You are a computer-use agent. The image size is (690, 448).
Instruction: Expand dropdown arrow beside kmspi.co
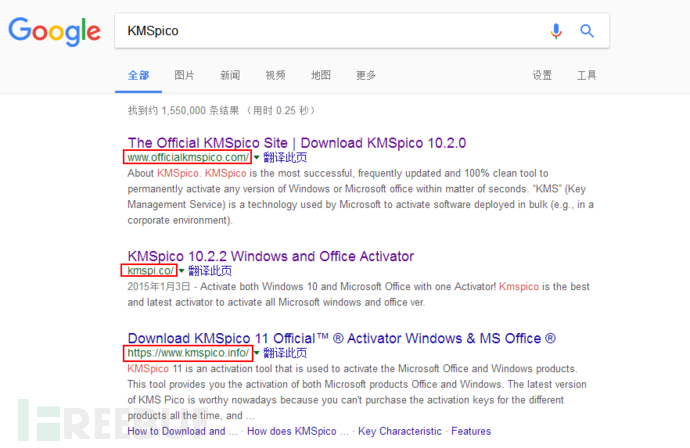click(x=181, y=271)
